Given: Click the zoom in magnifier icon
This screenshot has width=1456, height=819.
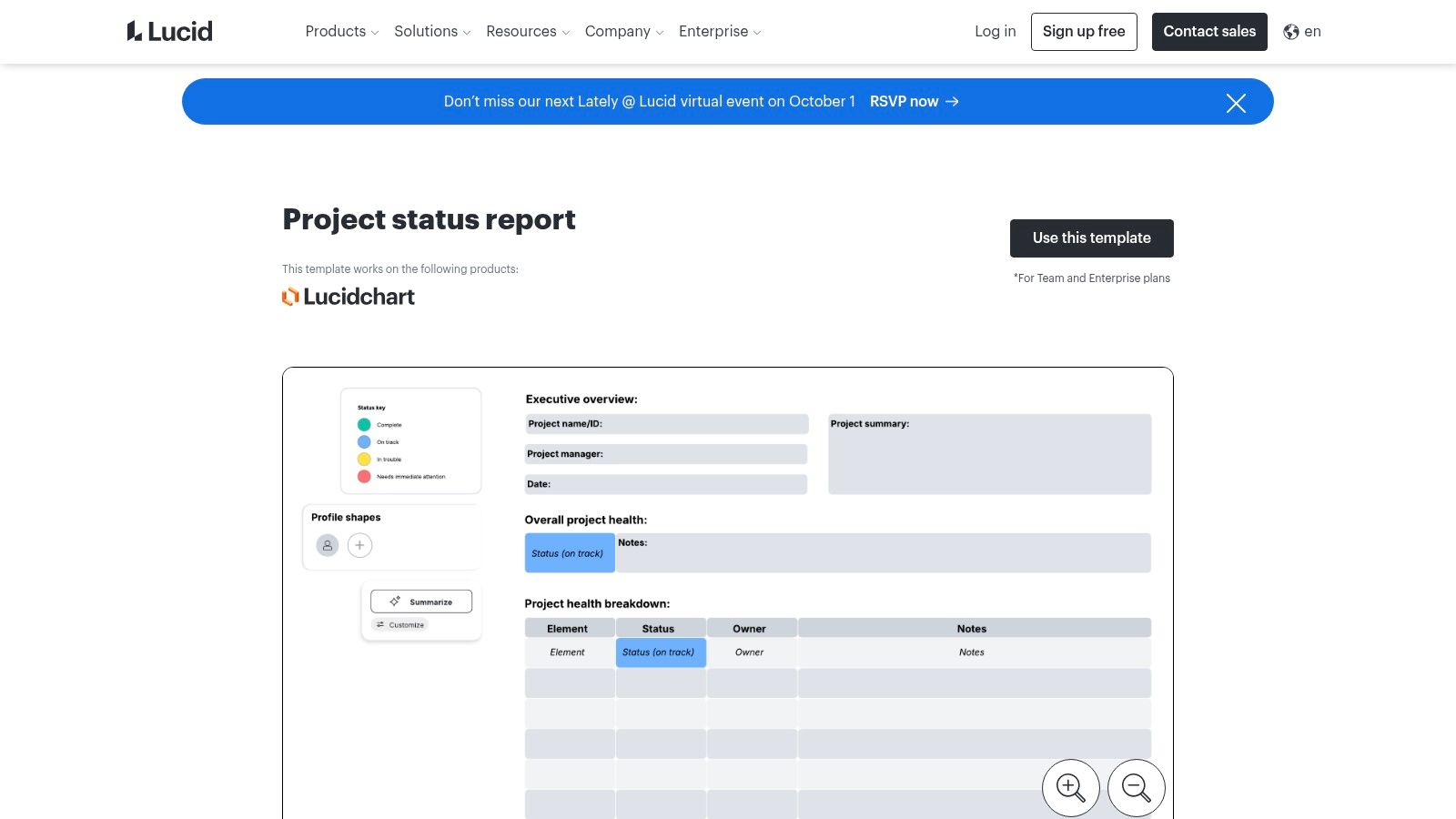Looking at the screenshot, I should [1070, 787].
